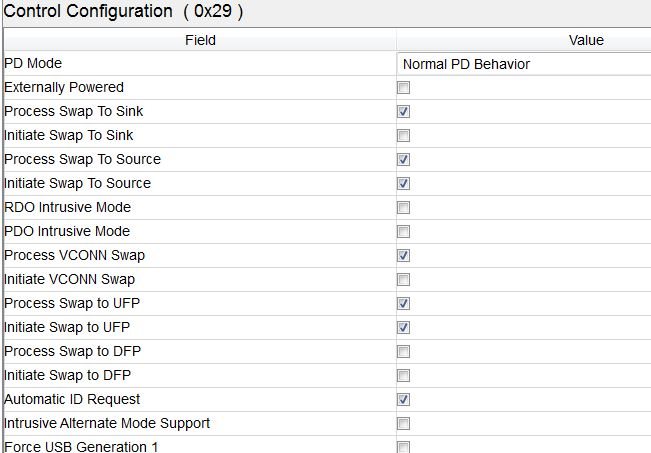Disable Initiate Swap to UFP checkbox

pos(404,328)
